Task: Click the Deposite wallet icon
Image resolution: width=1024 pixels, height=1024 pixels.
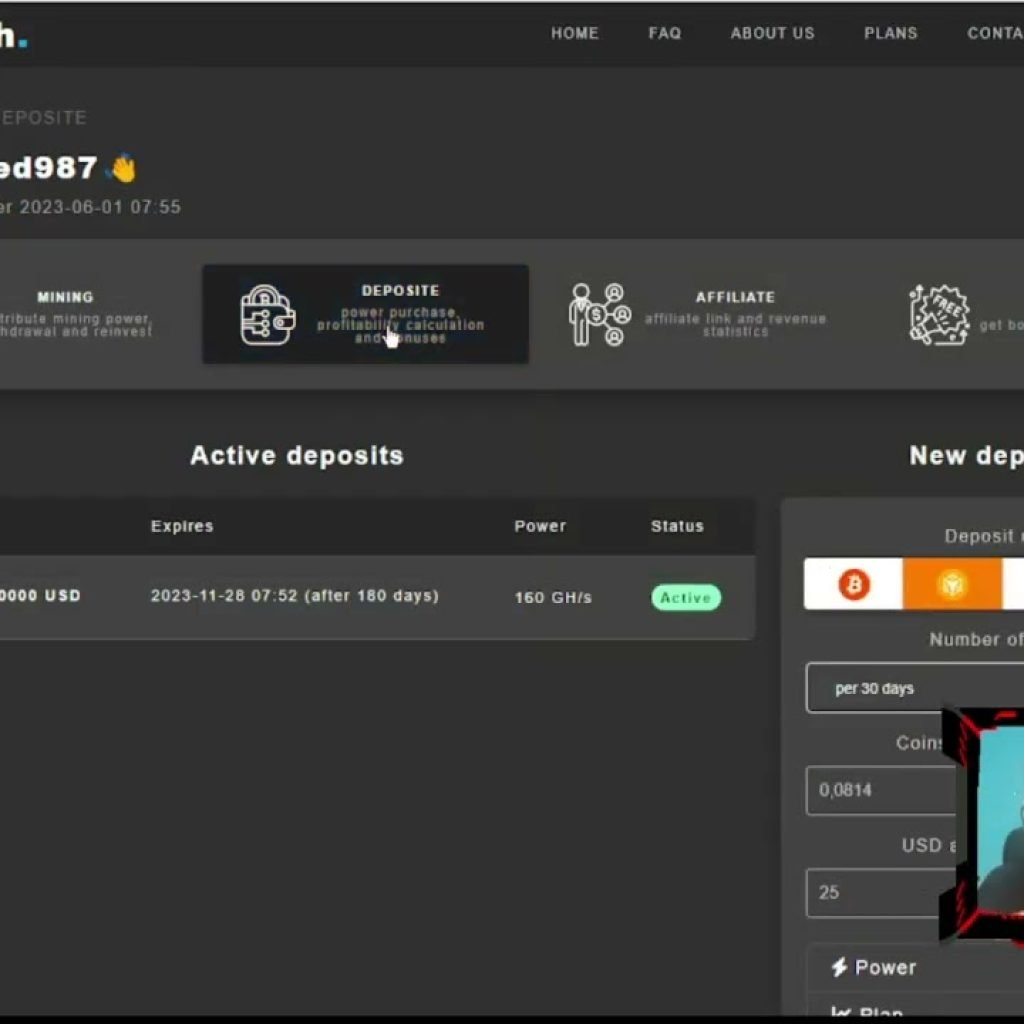Action: coord(268,315)
